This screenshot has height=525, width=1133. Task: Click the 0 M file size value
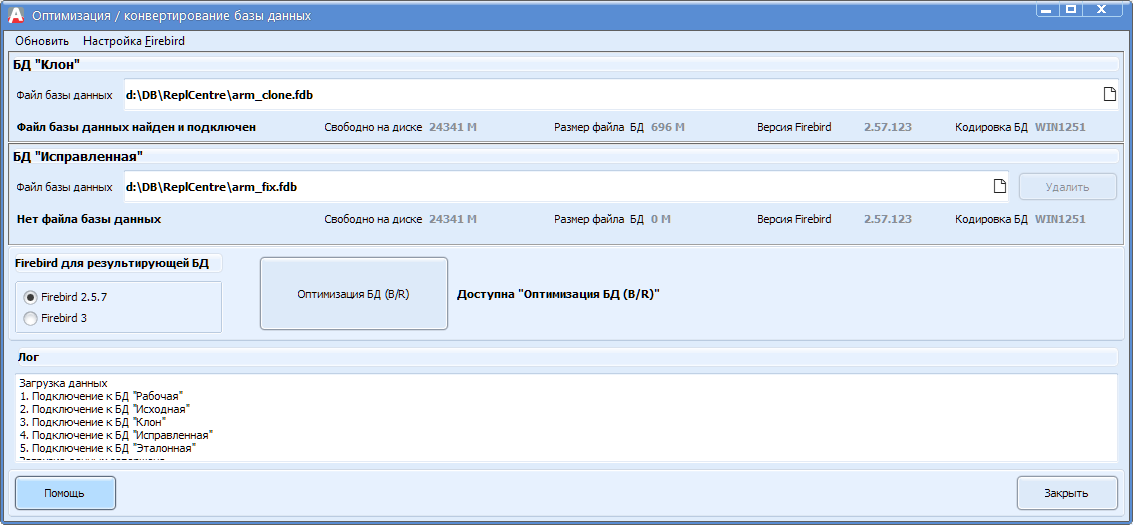pyautogui.click(x=660, y=219)
